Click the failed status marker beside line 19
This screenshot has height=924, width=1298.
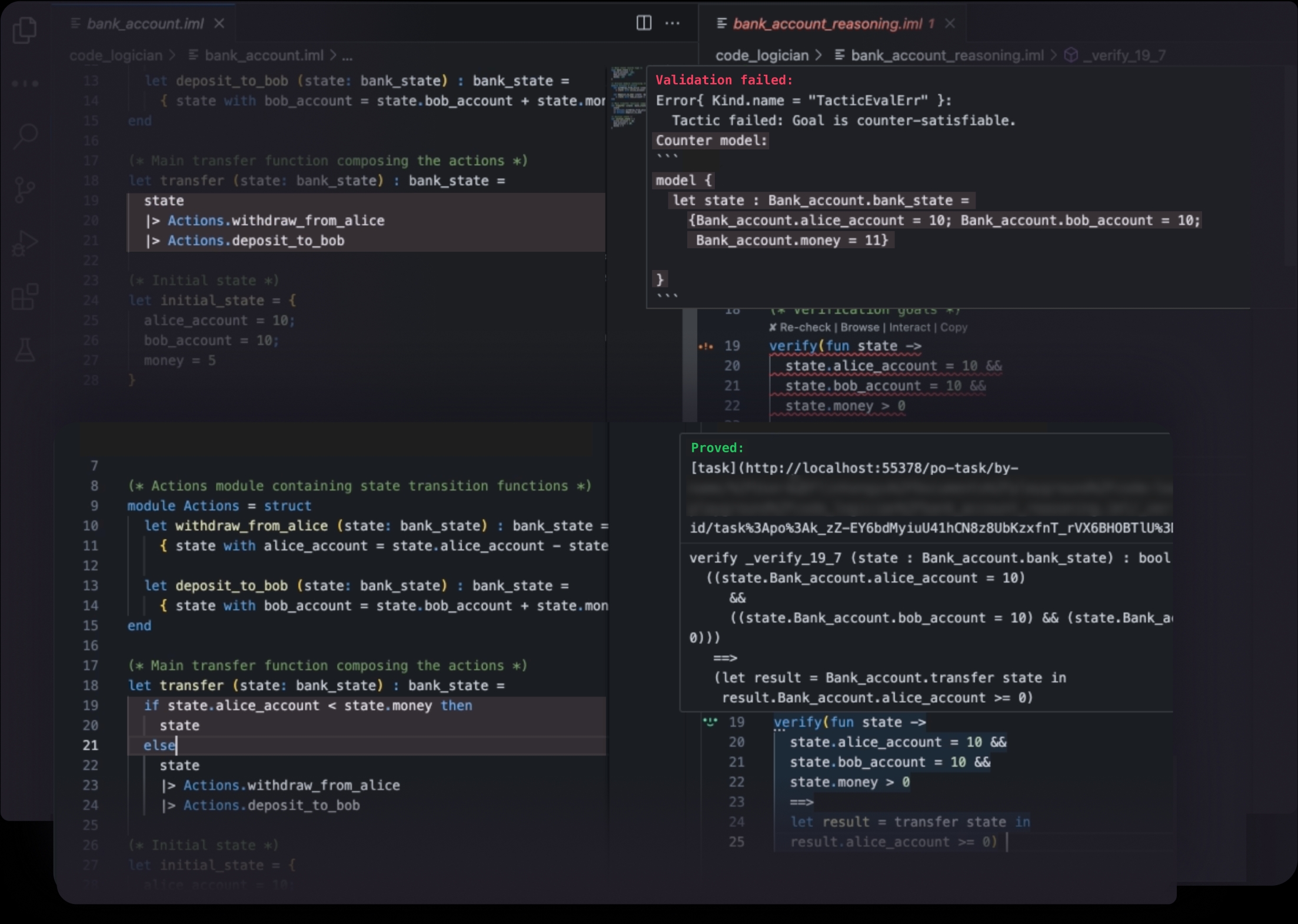[x=705, y=346]
